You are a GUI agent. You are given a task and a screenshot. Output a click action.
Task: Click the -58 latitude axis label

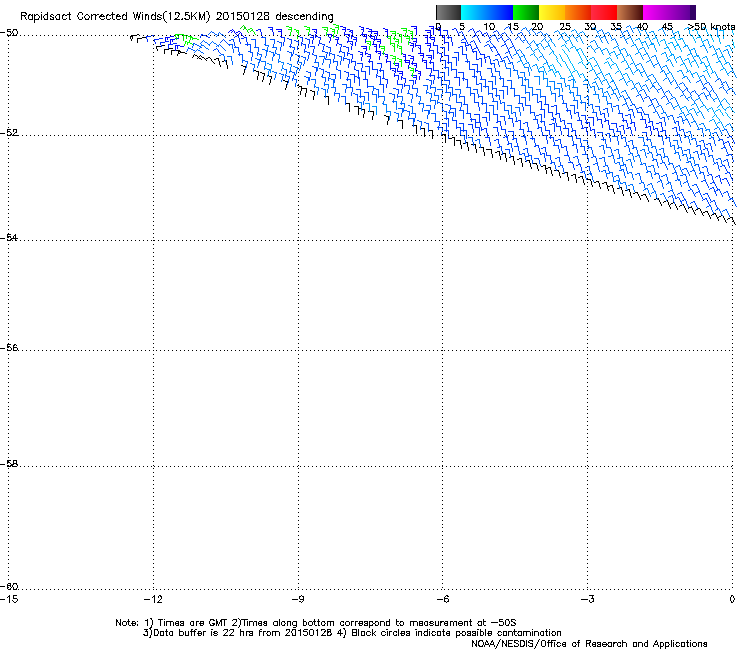pos(9,464)
